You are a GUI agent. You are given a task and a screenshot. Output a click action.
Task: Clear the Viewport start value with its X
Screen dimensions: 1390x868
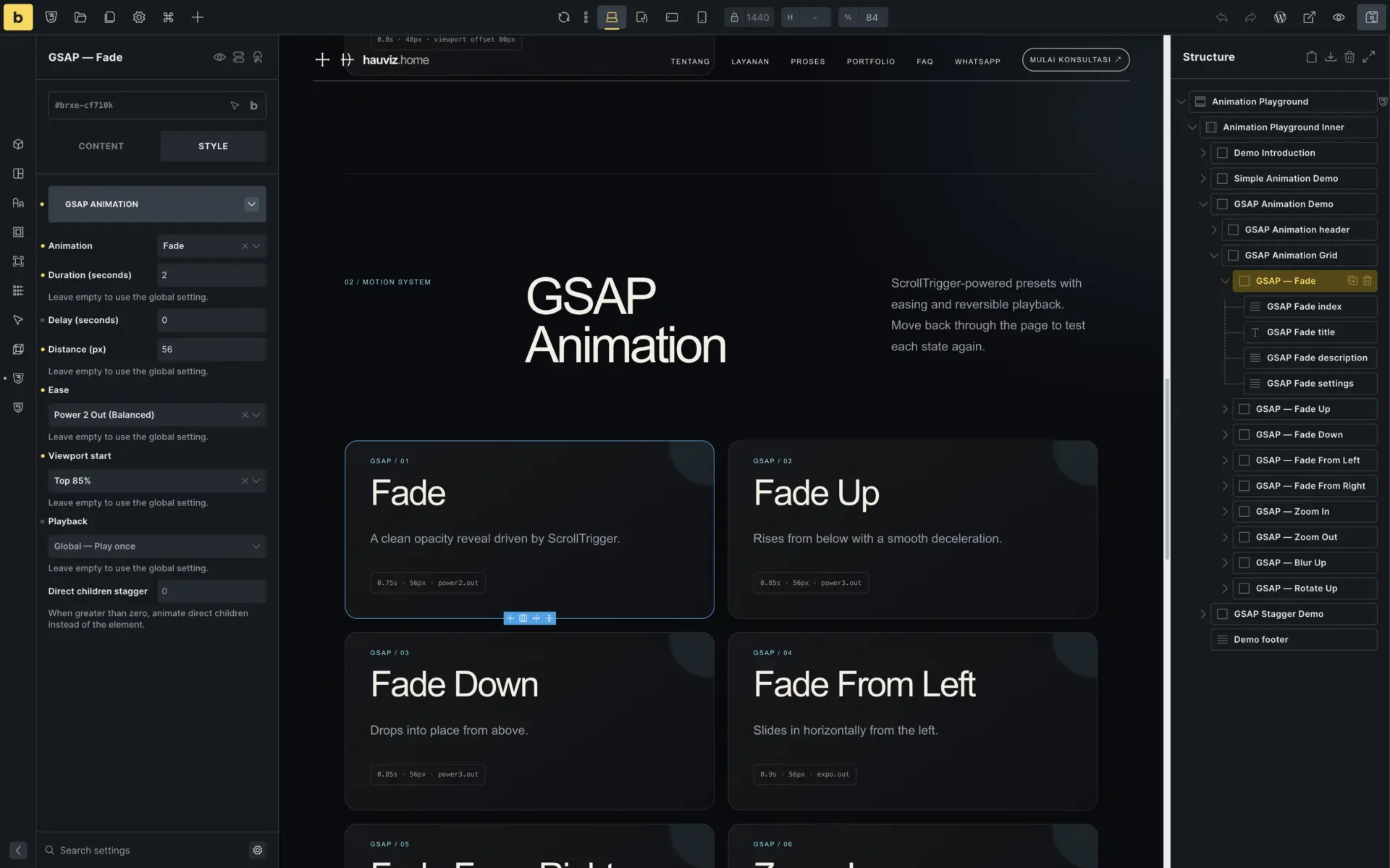245,481
